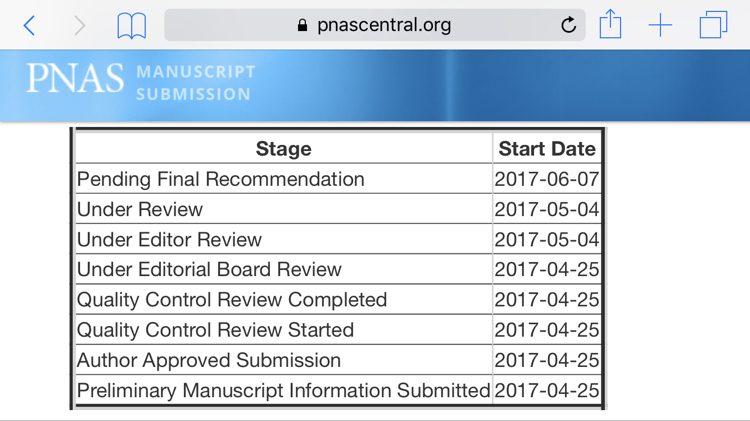This screenshot has width=750, height=421.
Task: Click the Stage column header
Action: point(283,149)
